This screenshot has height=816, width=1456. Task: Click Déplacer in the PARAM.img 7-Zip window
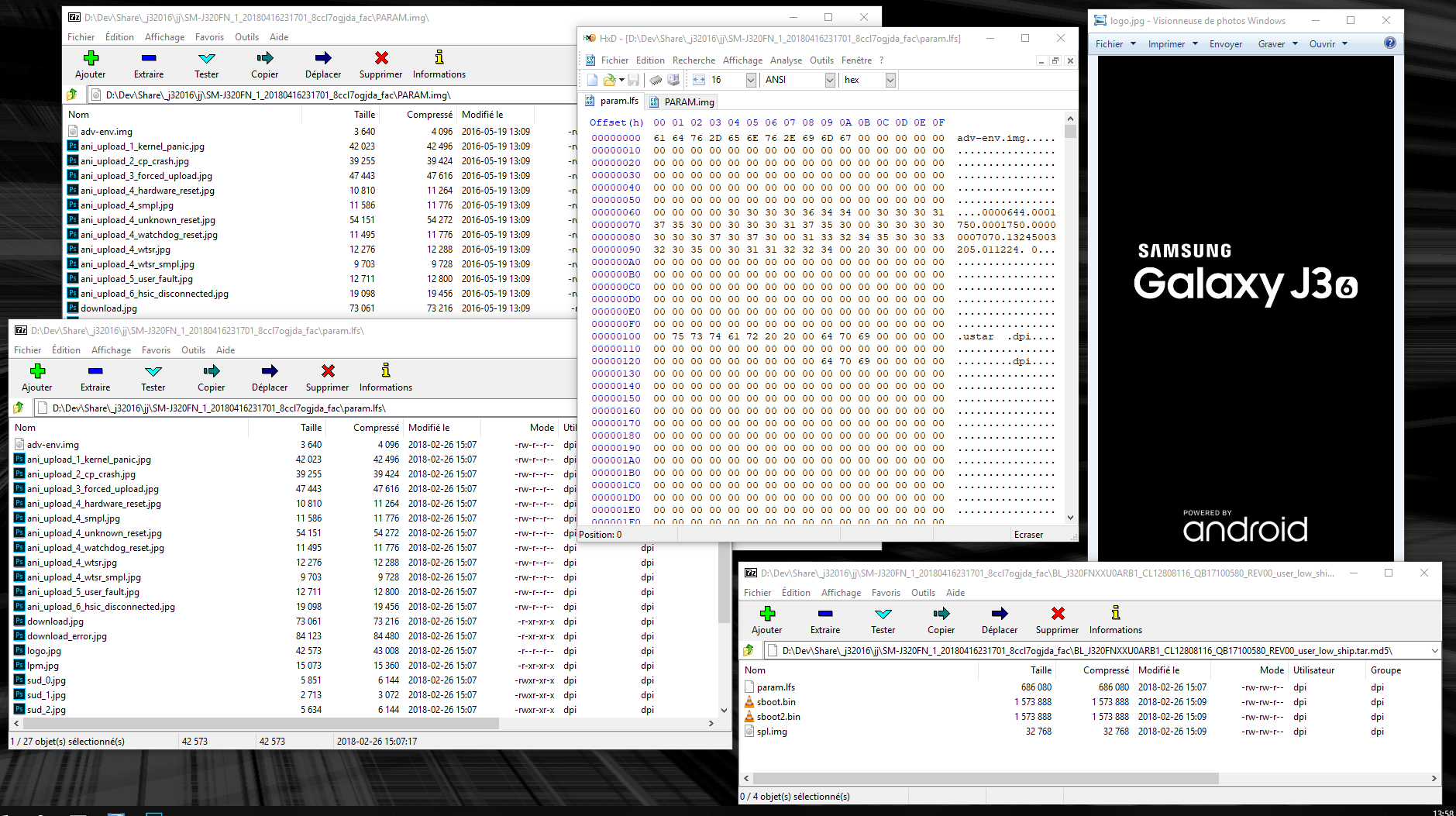pos(323,64)
